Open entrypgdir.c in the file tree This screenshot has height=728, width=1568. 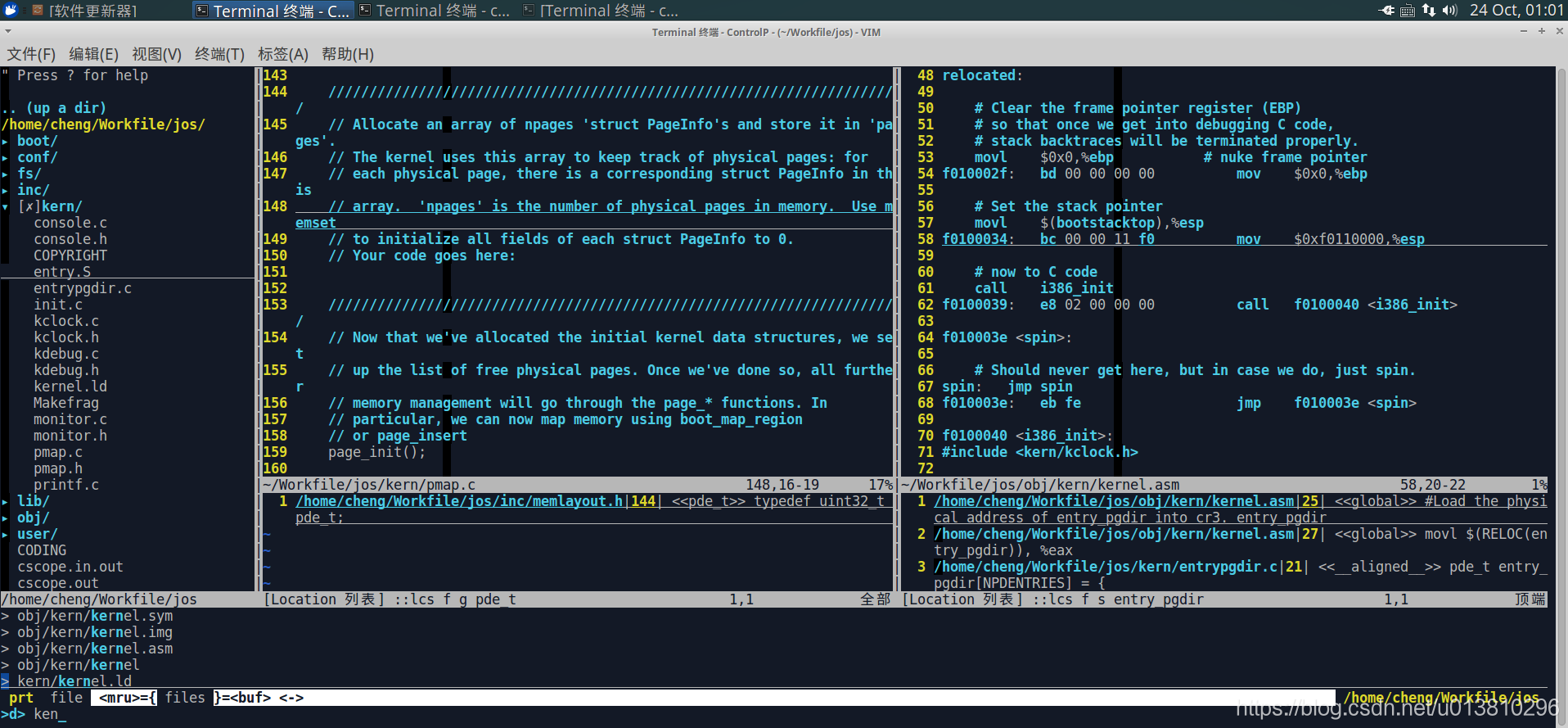83,288
